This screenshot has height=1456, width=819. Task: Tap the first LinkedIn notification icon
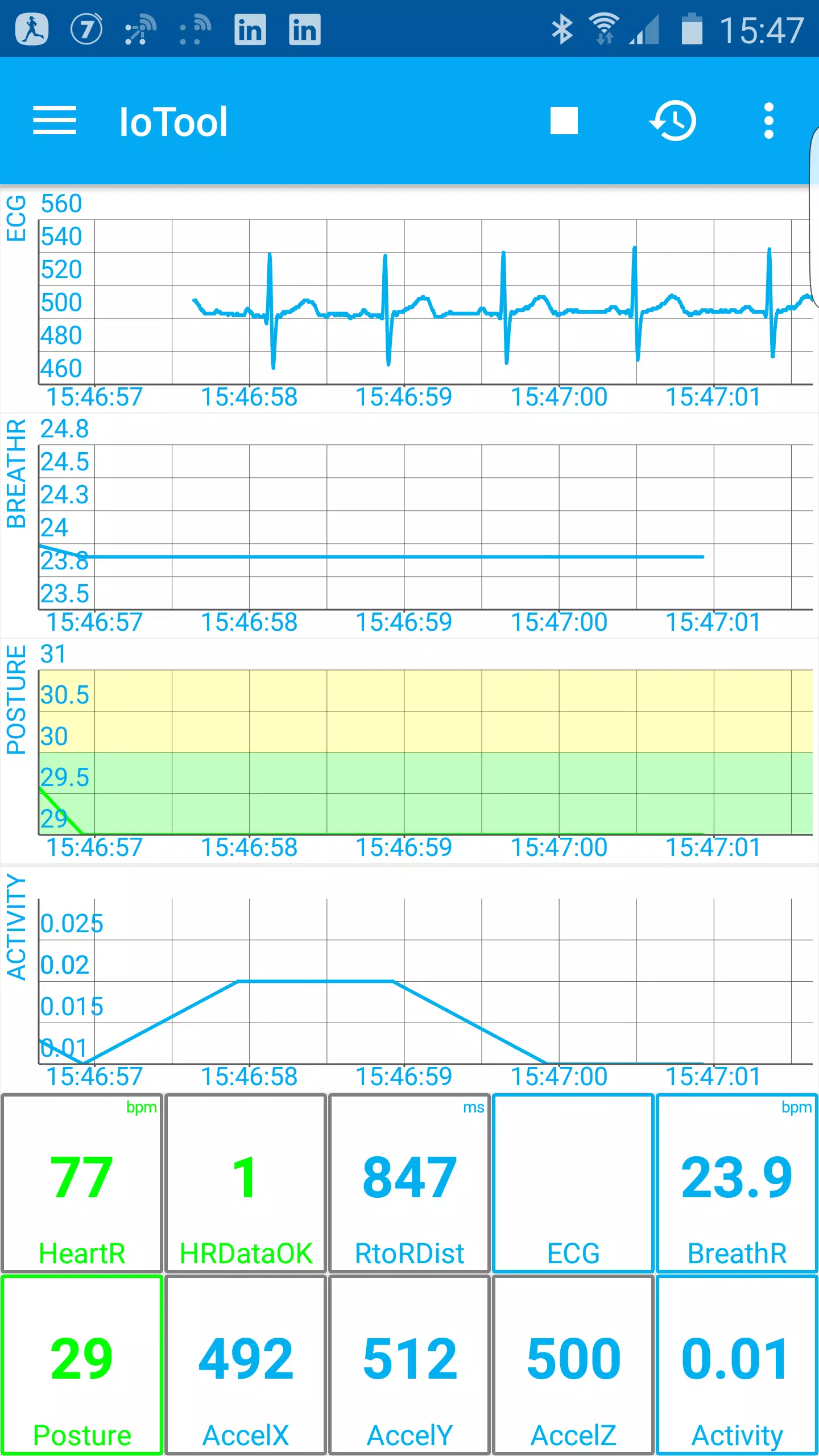250,30
